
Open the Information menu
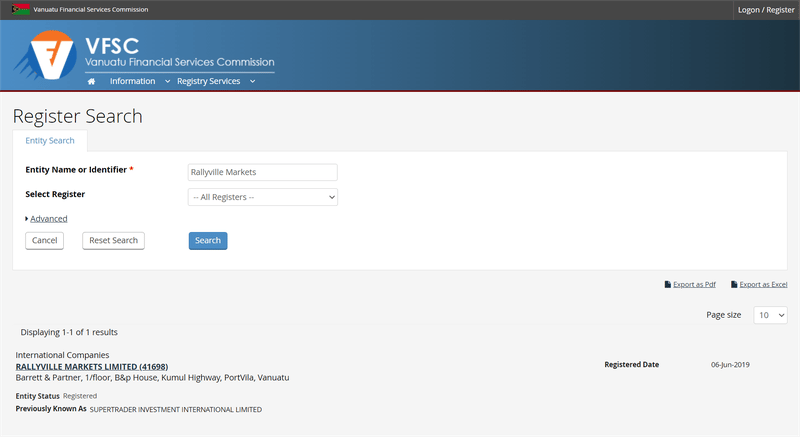[132, 81]
